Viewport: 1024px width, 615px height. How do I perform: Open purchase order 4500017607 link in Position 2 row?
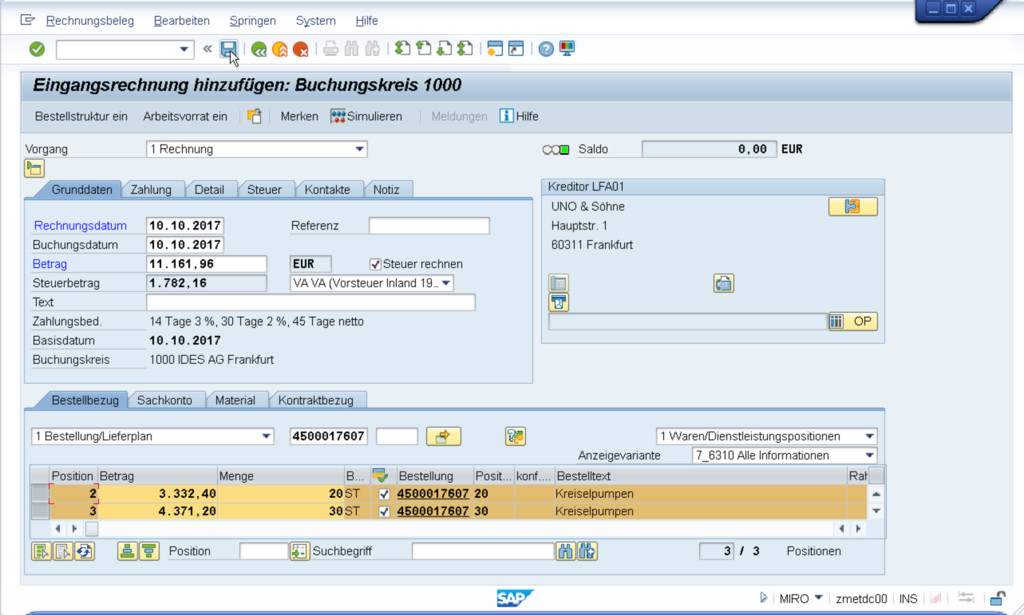coord(432,494)
